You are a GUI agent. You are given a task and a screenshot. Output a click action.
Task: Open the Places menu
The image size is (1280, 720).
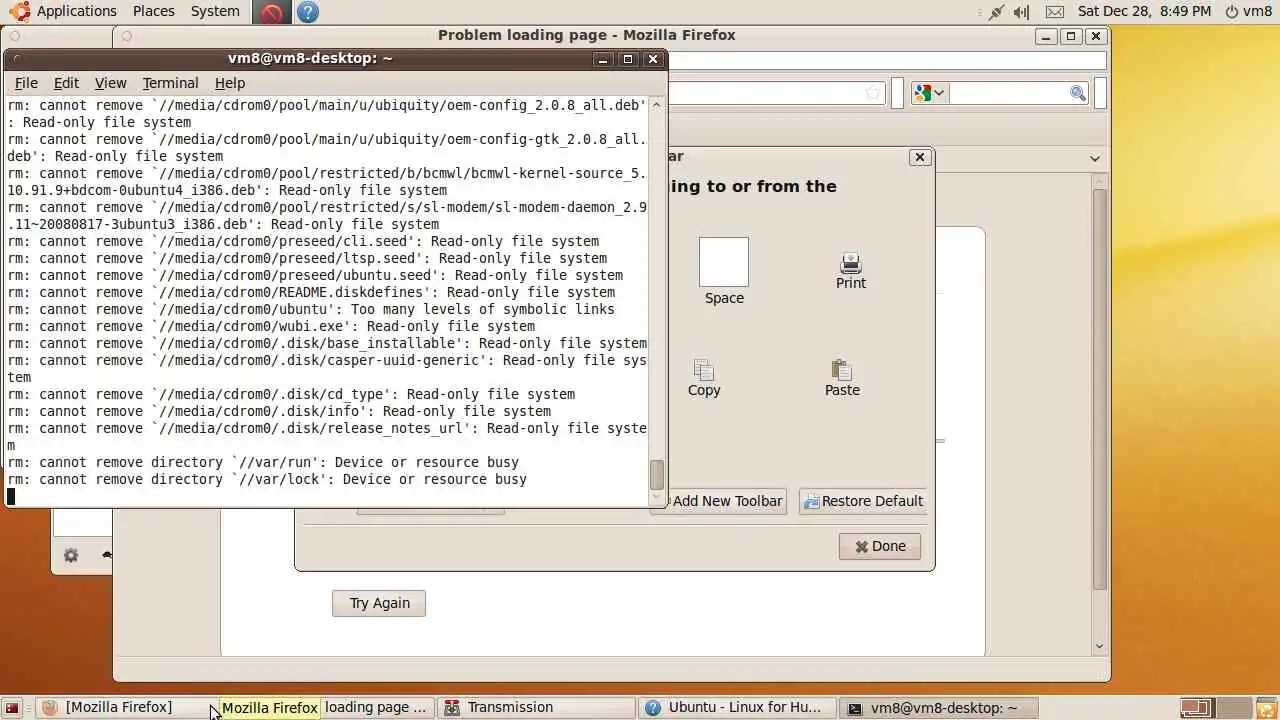[x=154, y=11]
